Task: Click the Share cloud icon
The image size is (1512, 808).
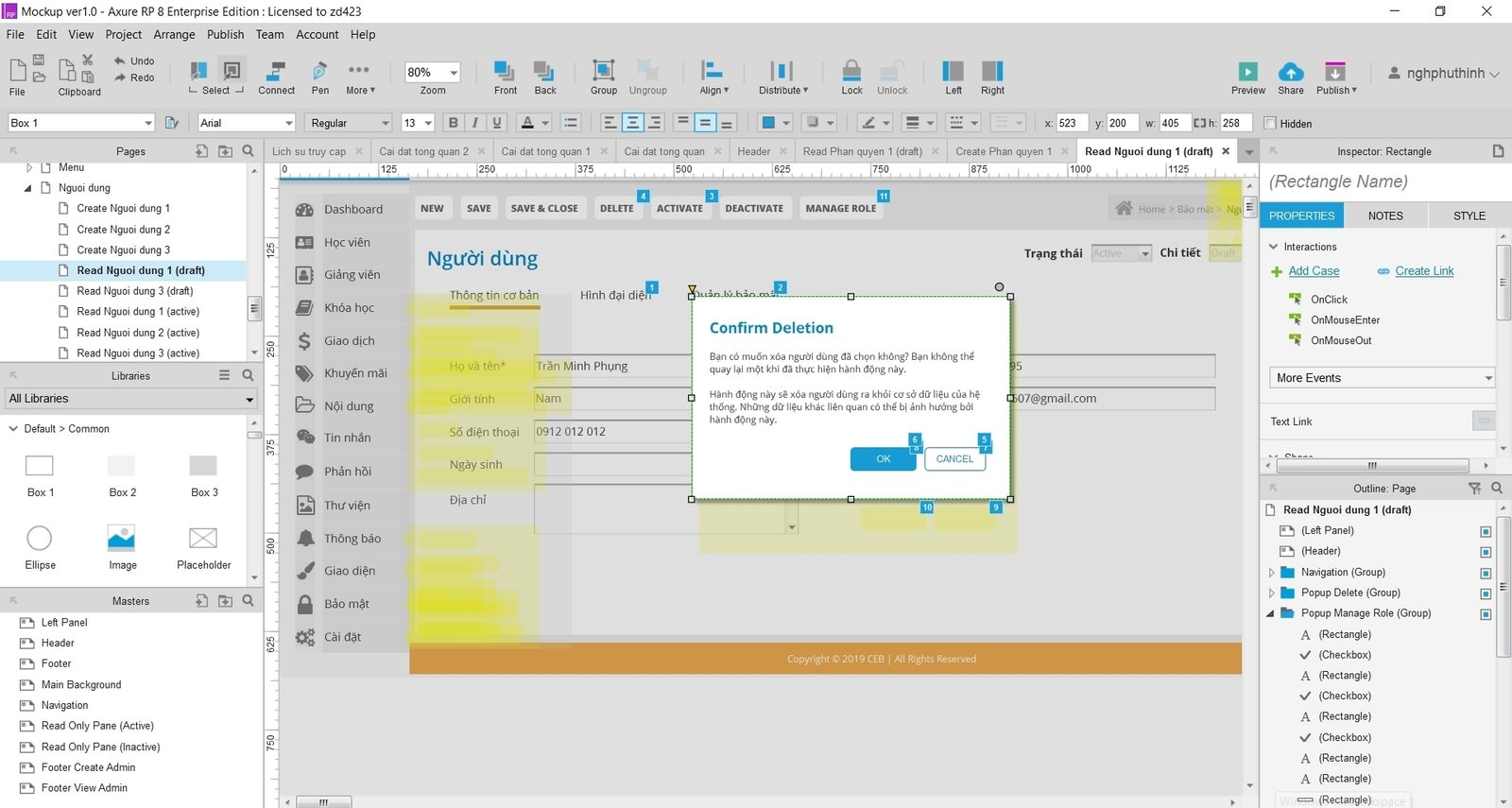Action: [x=1291, y=72]
